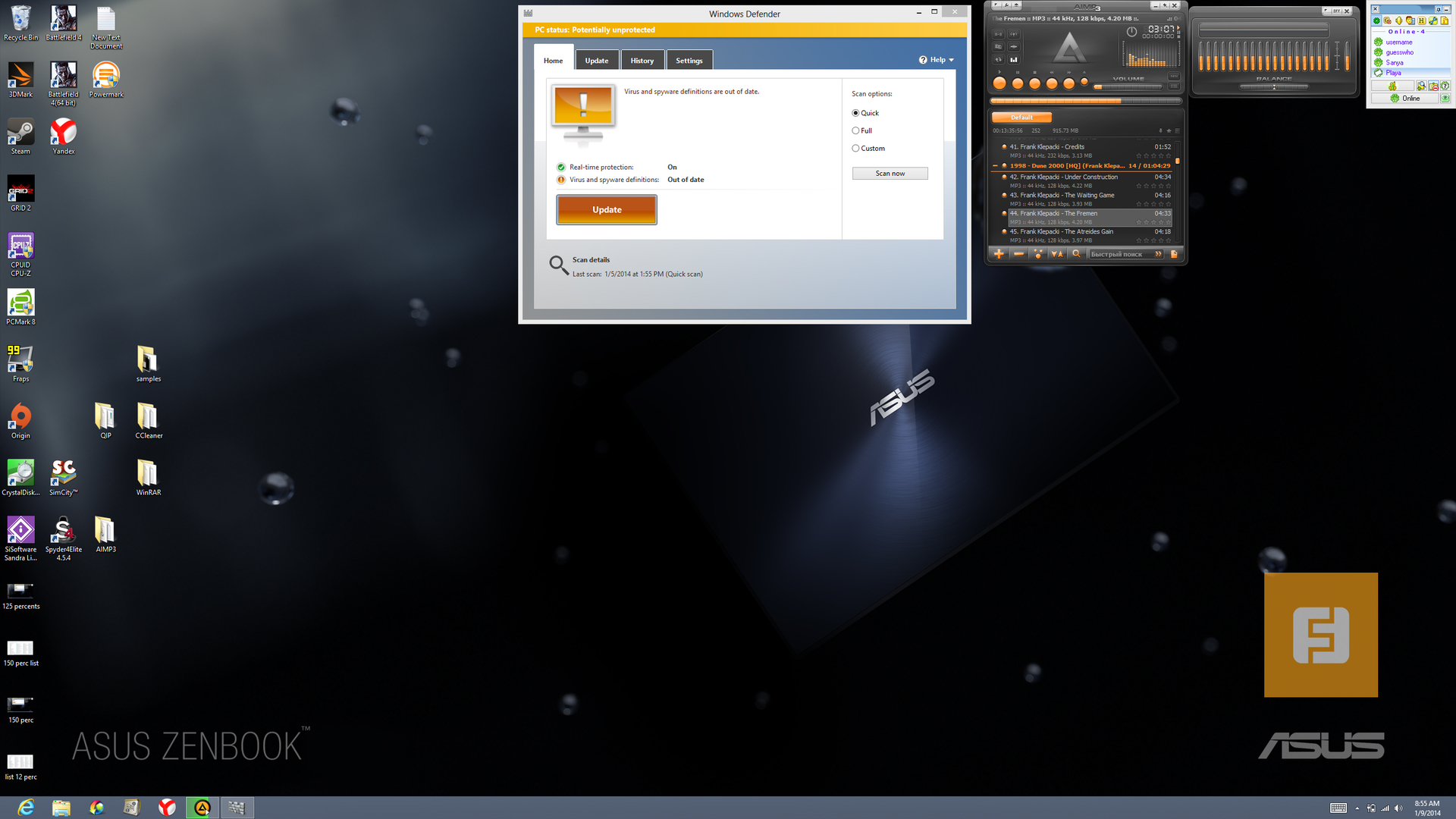Click the AIMP volume slider
Image resolution: width=1456 pixels, height=819 pixels.
pos(1128,86)
